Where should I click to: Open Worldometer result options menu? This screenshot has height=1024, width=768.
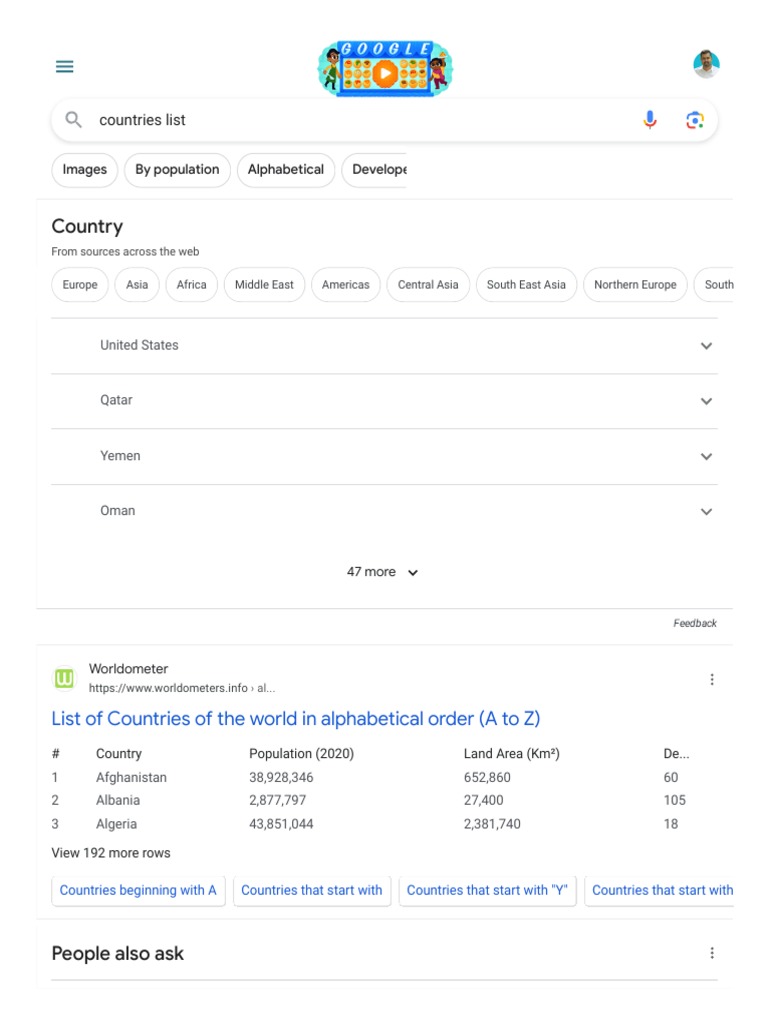(712, 680)
